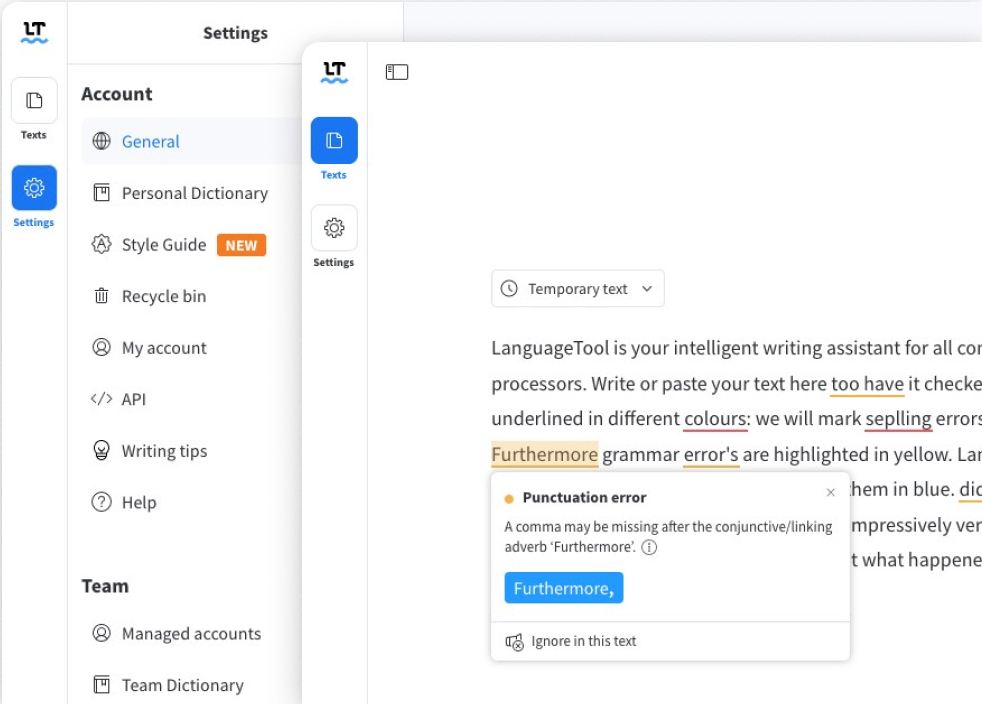The width and height of the screenshot is (982, 704).
Task: Click the info icon after 'Furthermore'
Action: (649, 547)
